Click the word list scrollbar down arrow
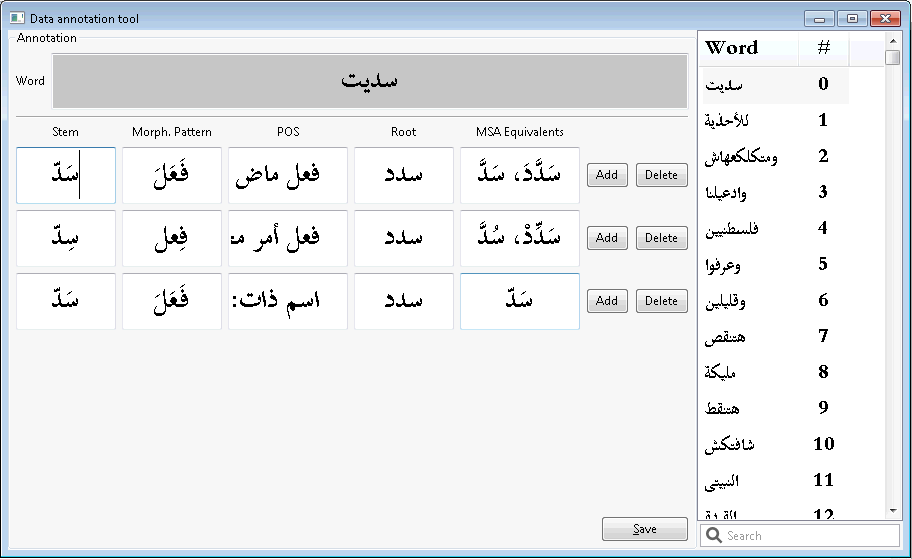Image resolution: width=912 pixels, height=559 pixels. click(893, 511)
